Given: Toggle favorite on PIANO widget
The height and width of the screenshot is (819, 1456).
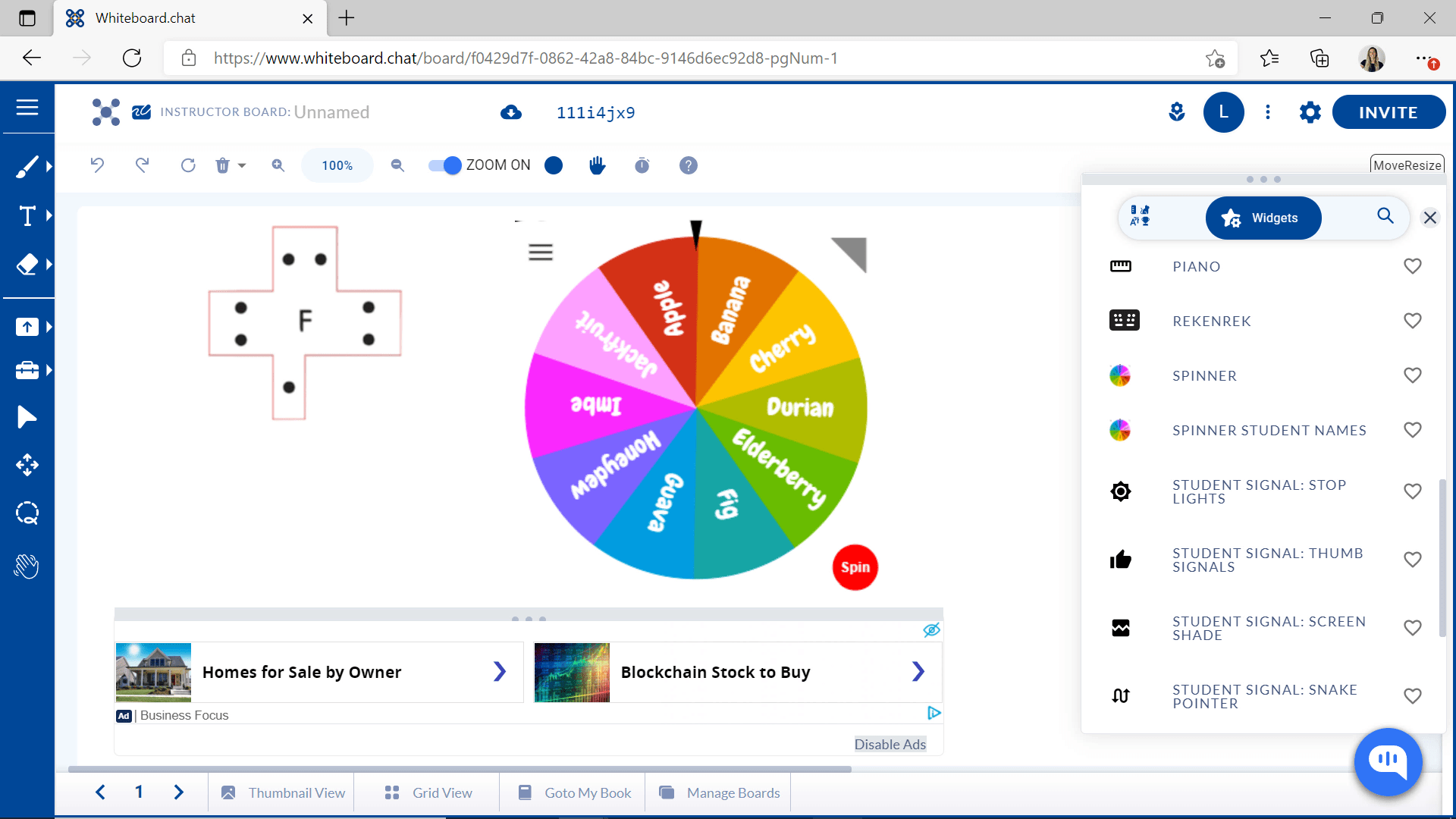Looking at the screenshot, I should click(1412, 266).
